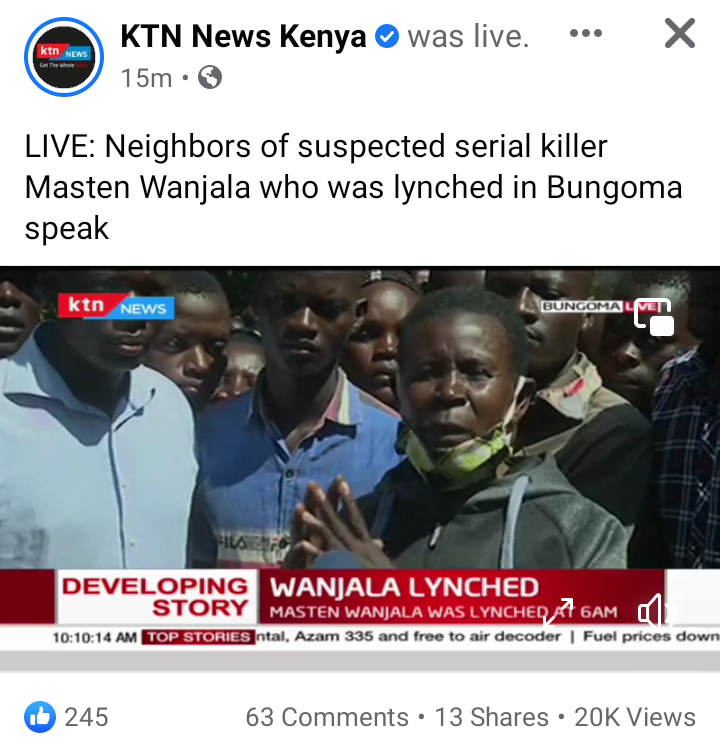The width and height of the screenshot is (720, 754).
Task: Click the 20K Views count
Action: coord(635,717)
